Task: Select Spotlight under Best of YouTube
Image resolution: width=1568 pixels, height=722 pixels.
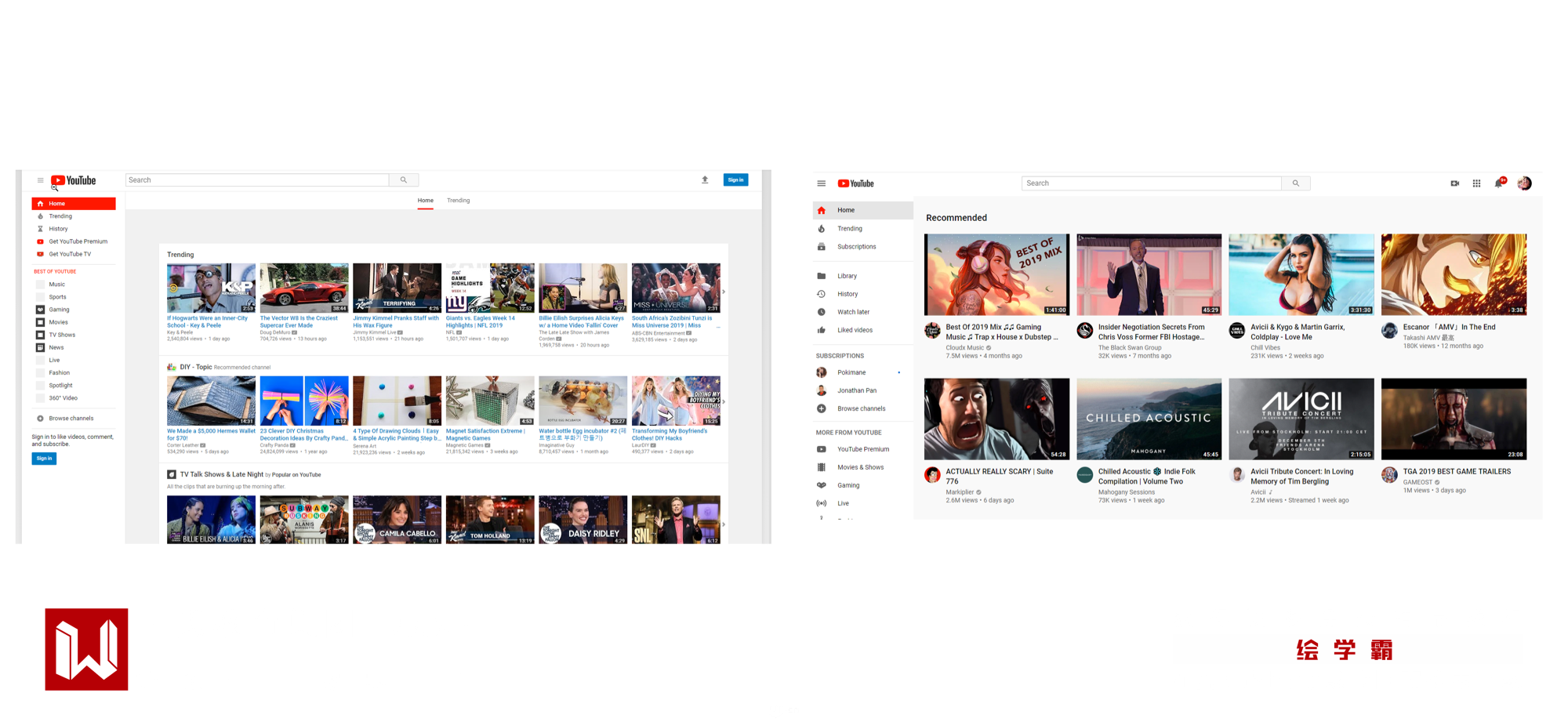Action: click(x=61, y=386)
